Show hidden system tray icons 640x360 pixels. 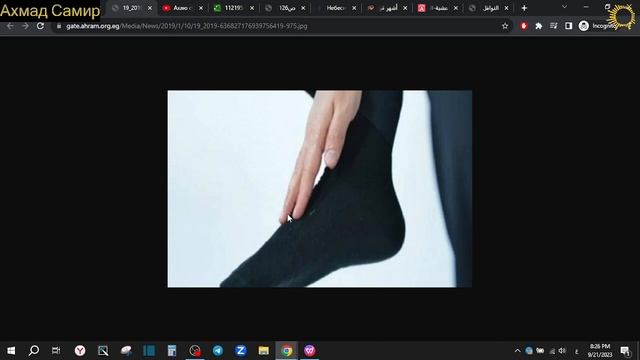pos(518,351)
